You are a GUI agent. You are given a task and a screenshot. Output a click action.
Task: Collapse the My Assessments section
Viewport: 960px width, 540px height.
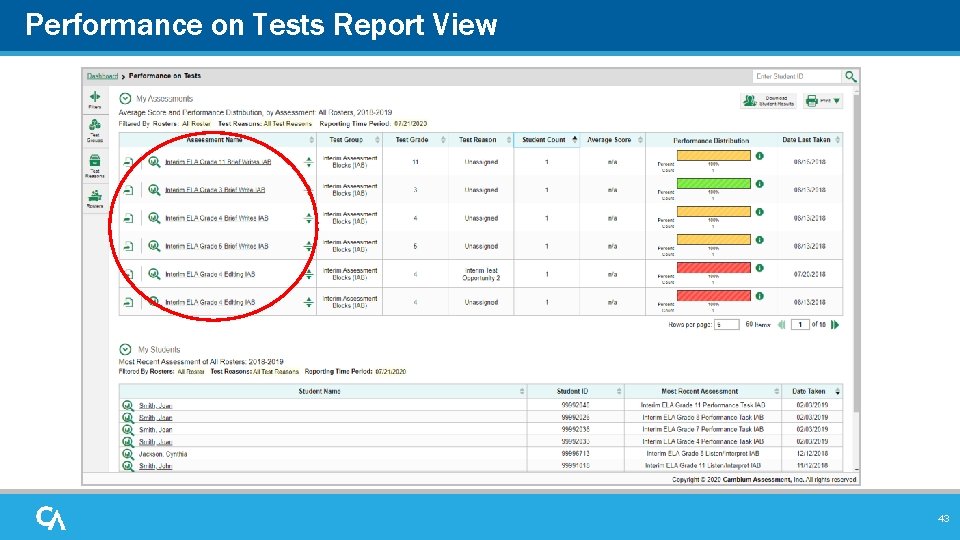pyautogui.click(x=125, y=99)
